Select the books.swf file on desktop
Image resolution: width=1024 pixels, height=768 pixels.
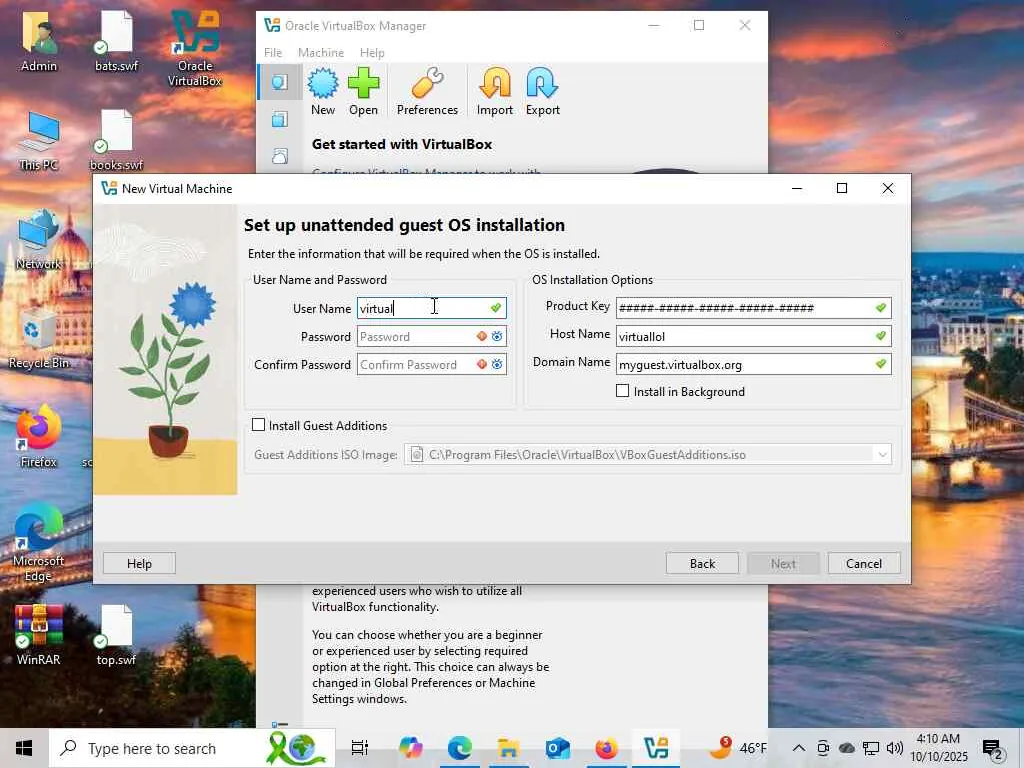116,140
